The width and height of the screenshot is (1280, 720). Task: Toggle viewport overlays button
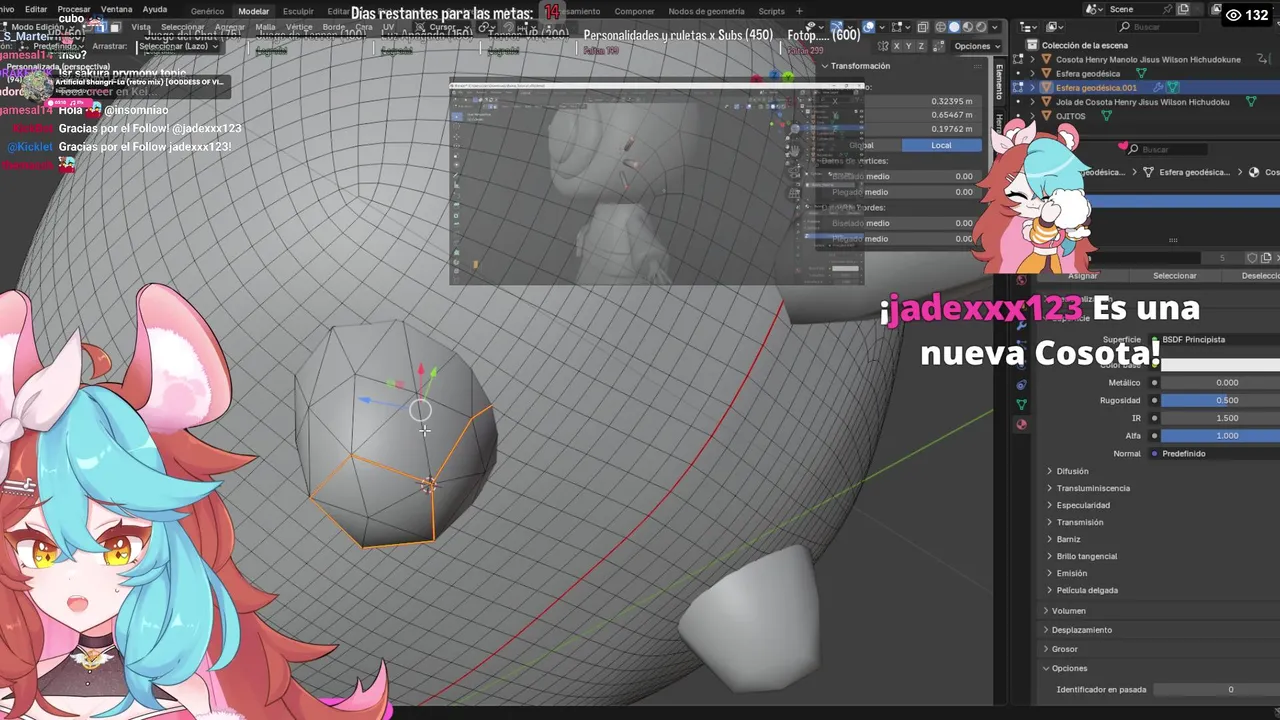(x=869, y=27)
